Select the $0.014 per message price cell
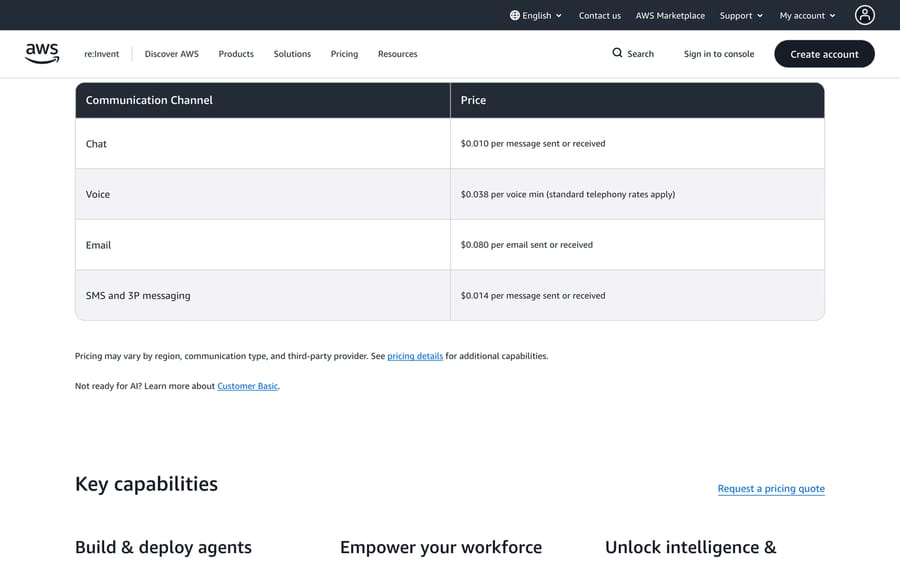Image resolution: width=900 pixels, height=563 pixels. click(637, 296)
